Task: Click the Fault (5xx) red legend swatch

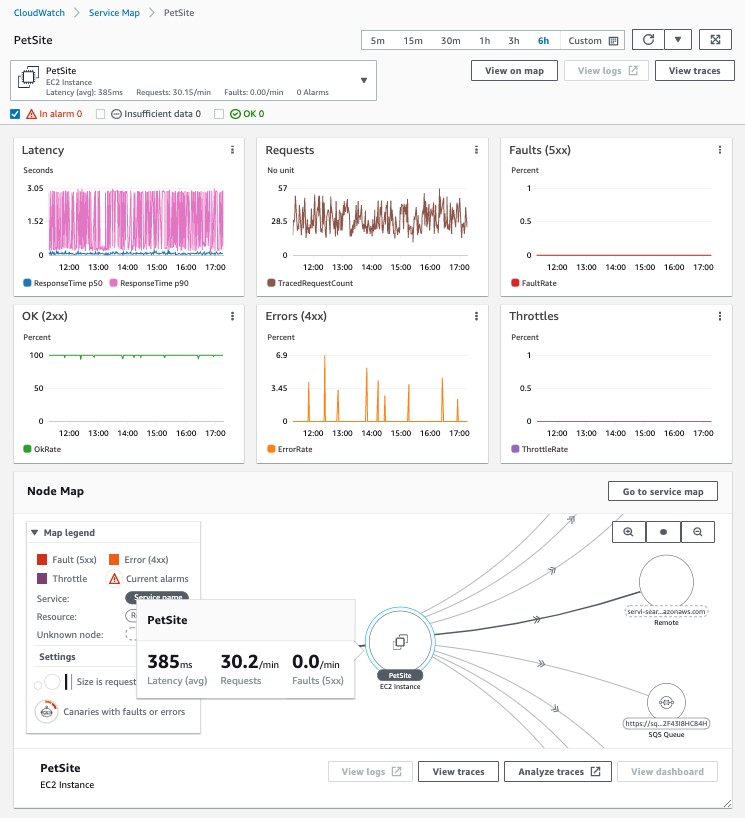Action: tap(42, 559)
